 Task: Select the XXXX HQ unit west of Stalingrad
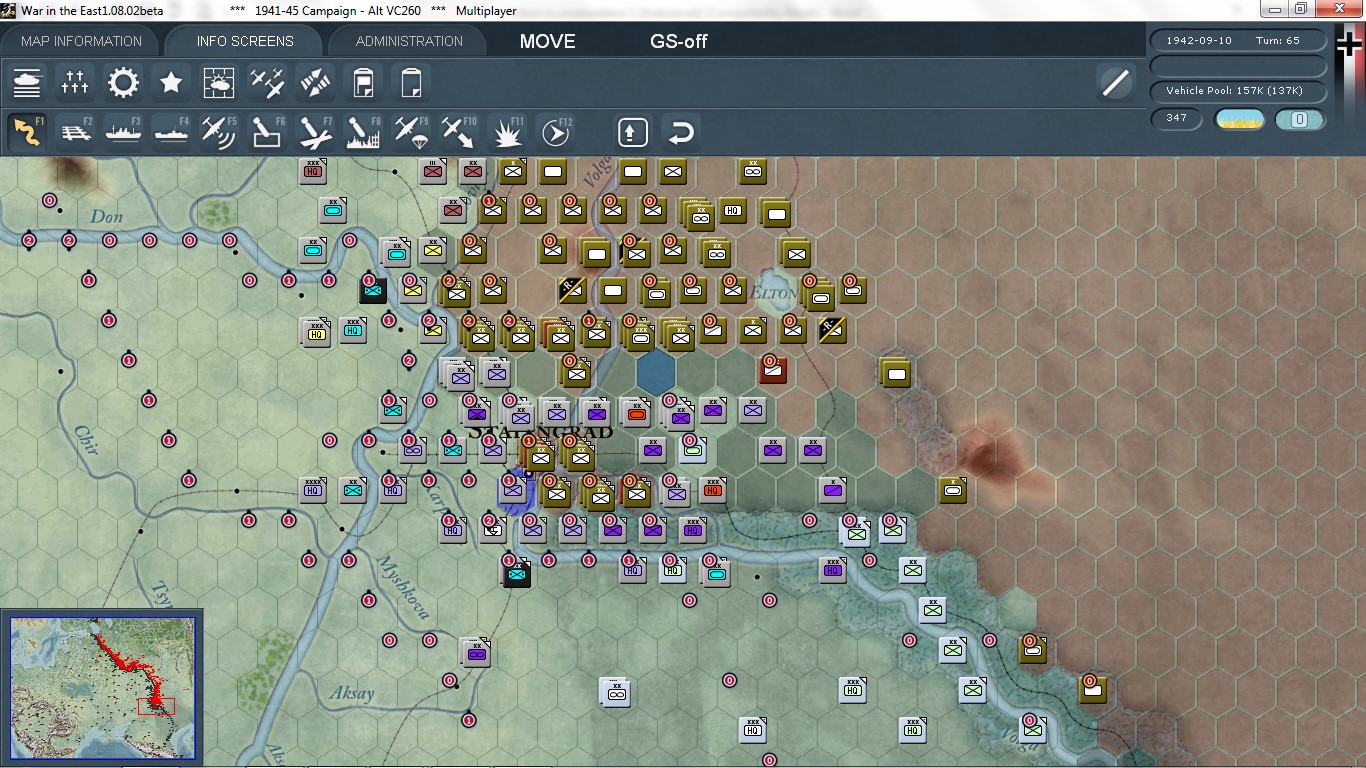coord(314,489)
